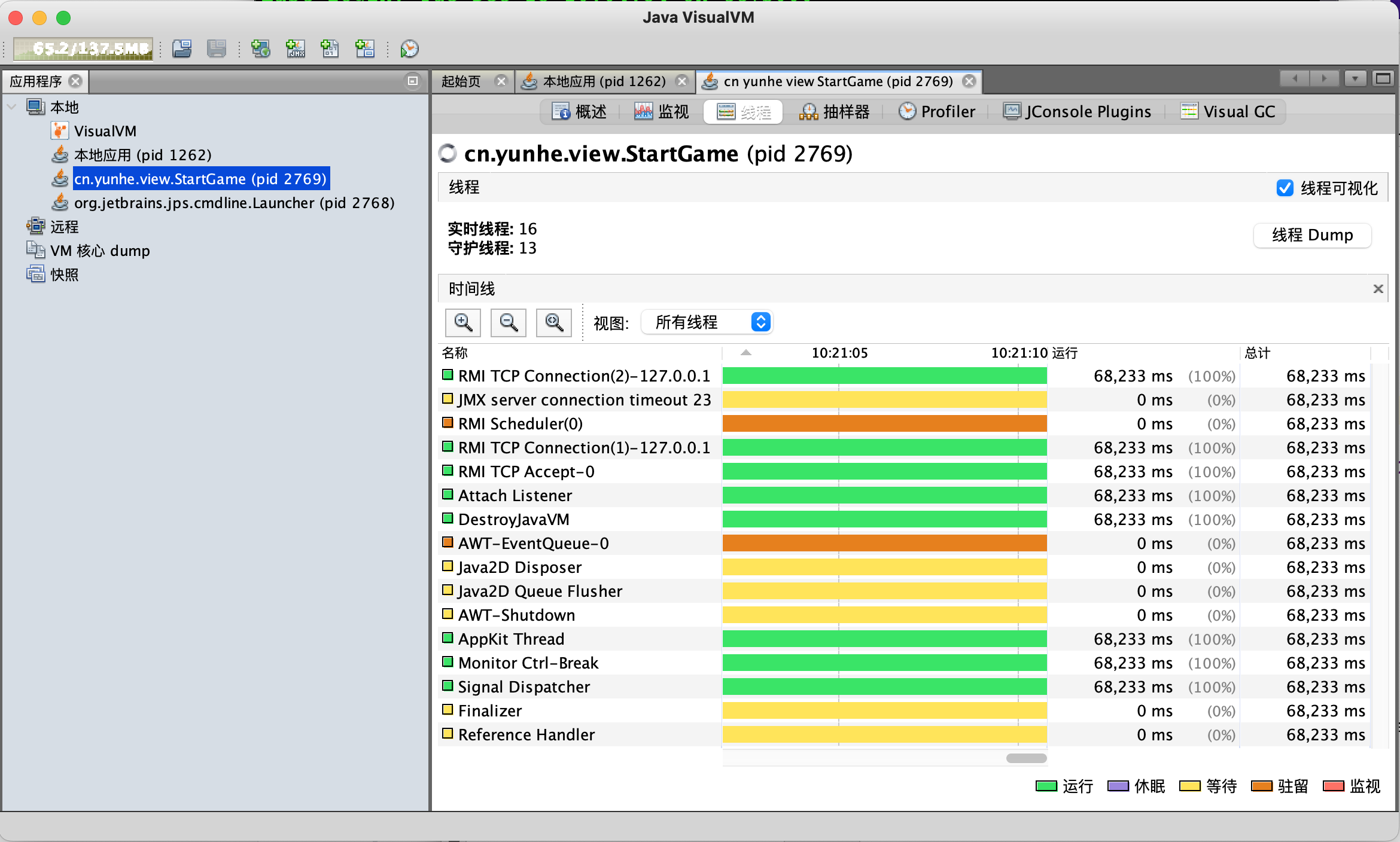Close the 时间线 section
1400x842 pixels.
click(x=1378, y=289)
